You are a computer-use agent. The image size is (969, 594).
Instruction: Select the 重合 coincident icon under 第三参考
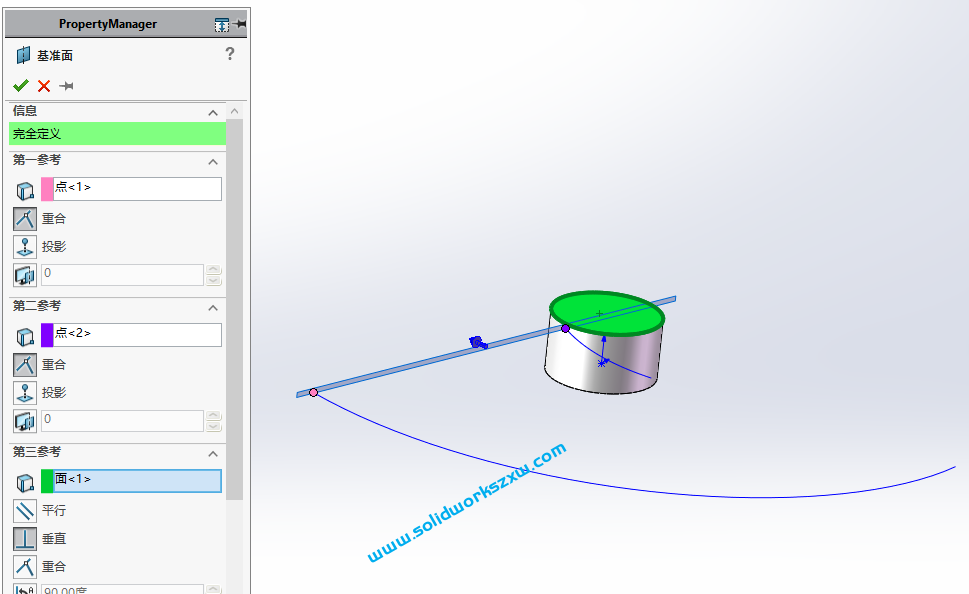[24, 566]
